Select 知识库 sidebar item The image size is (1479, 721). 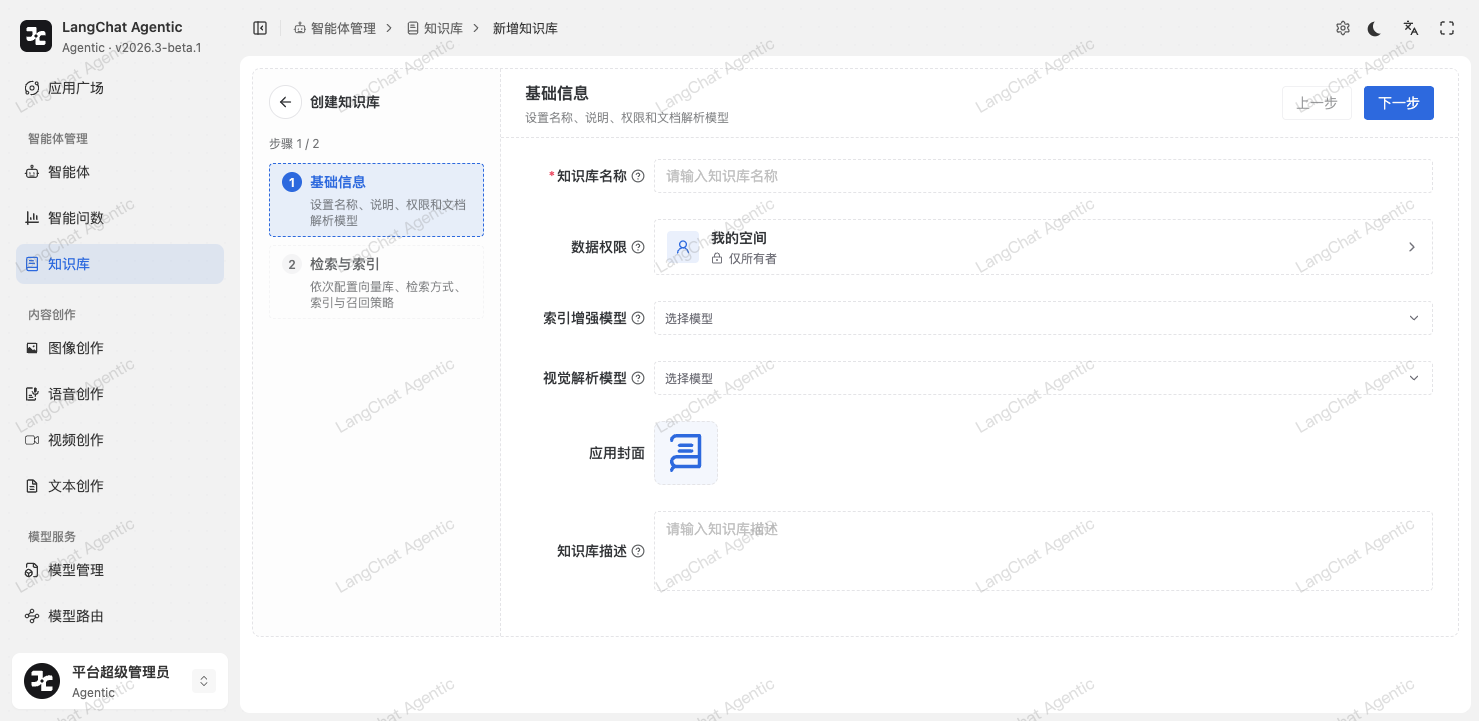click(x=120, y=264)
